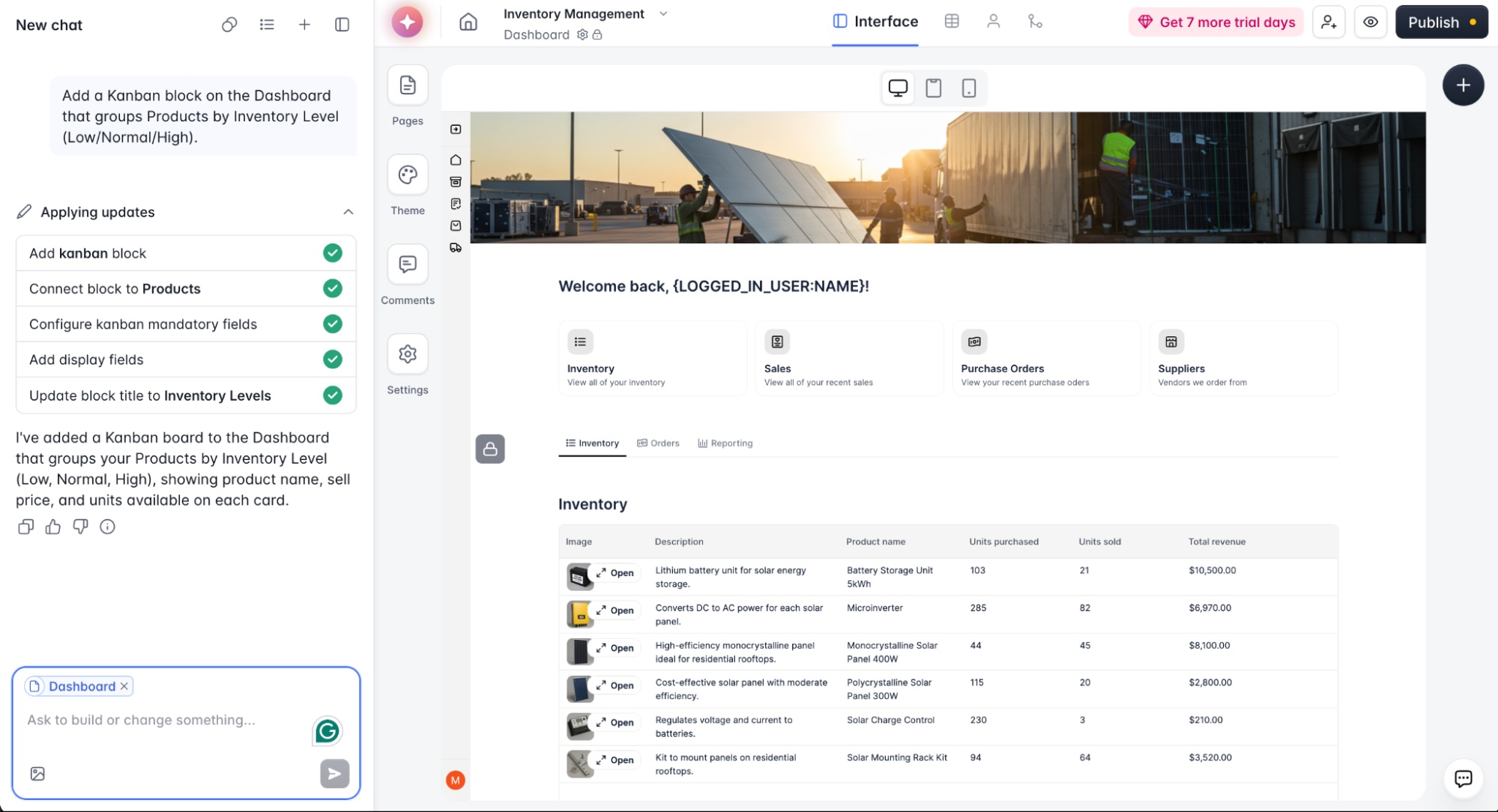Click the credits icon in chat header
The width and height of the screenshot is (1498, 812).
point(229,25)
